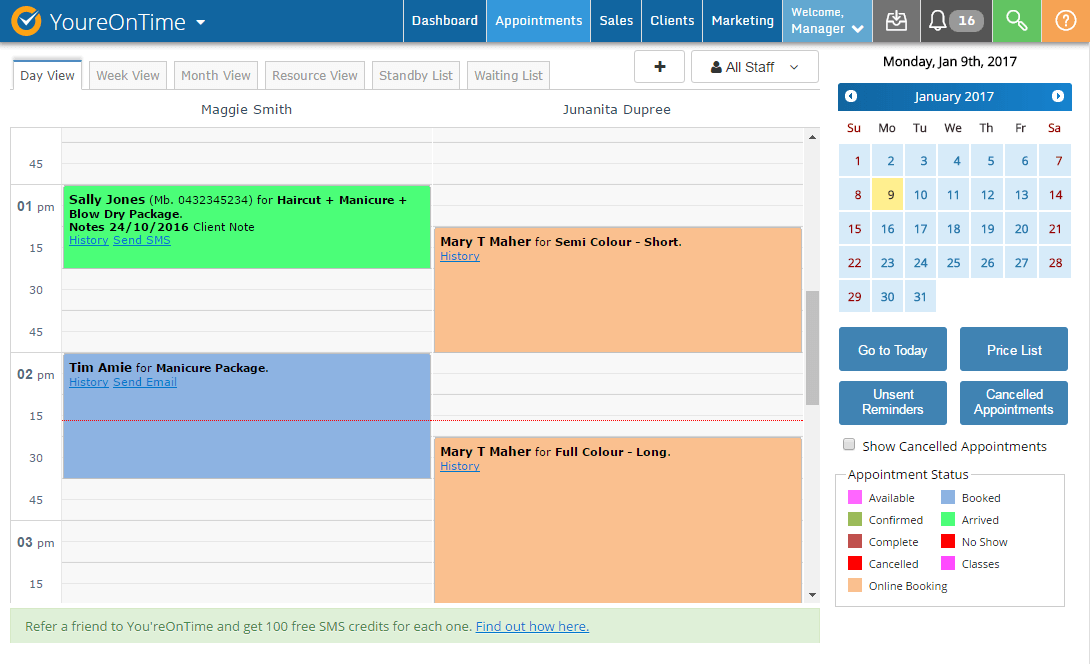The width and height of the screenshot is (1090, 664).
Task: Click Price List button
Action: pos(1014,350)
